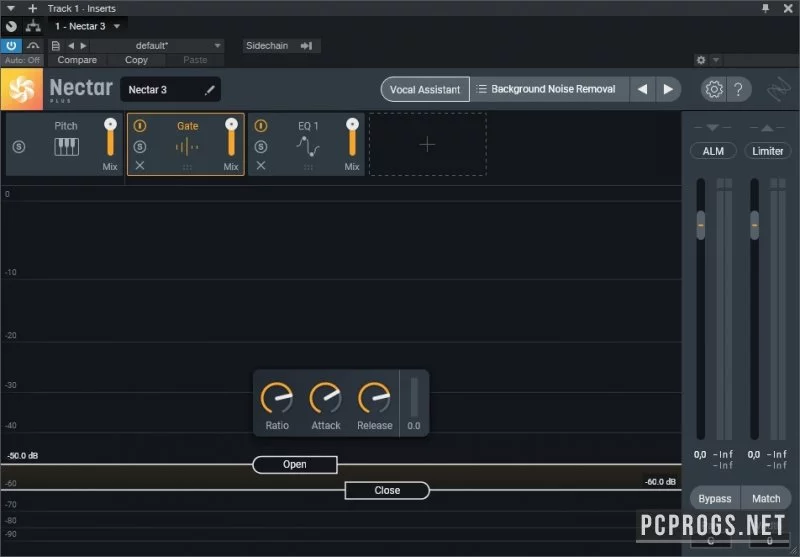Click the Bypass button
Image resolution: width=800 pixels, height=557 pixels.
click(x=715, y=498)
